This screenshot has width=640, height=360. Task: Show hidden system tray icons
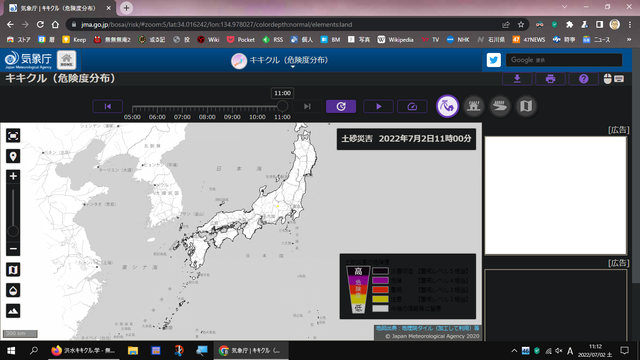coord(514,351)
